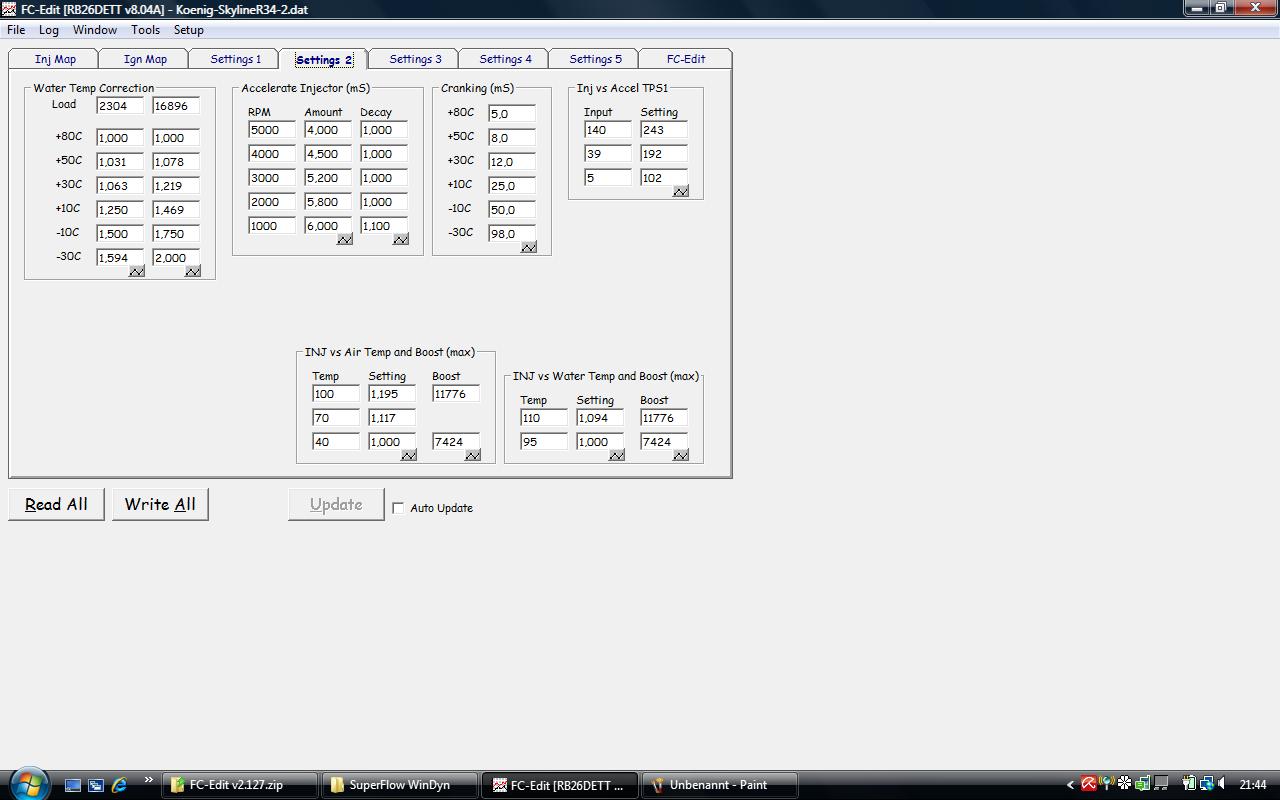Open graph icon below Accelerate Injector Decay column
Viewport: 1280px width, 800px height.
point(401,239)
